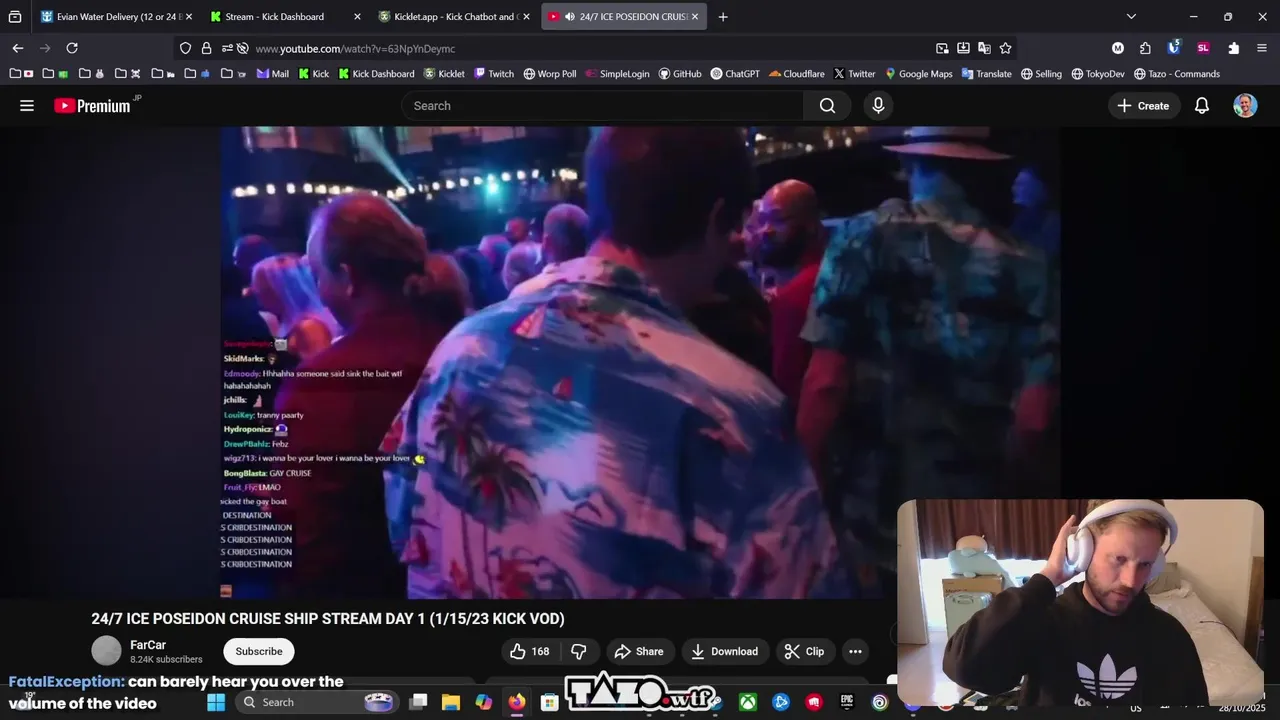Open the Cloudflare bookmark
1280x720 pixels.
797,74
